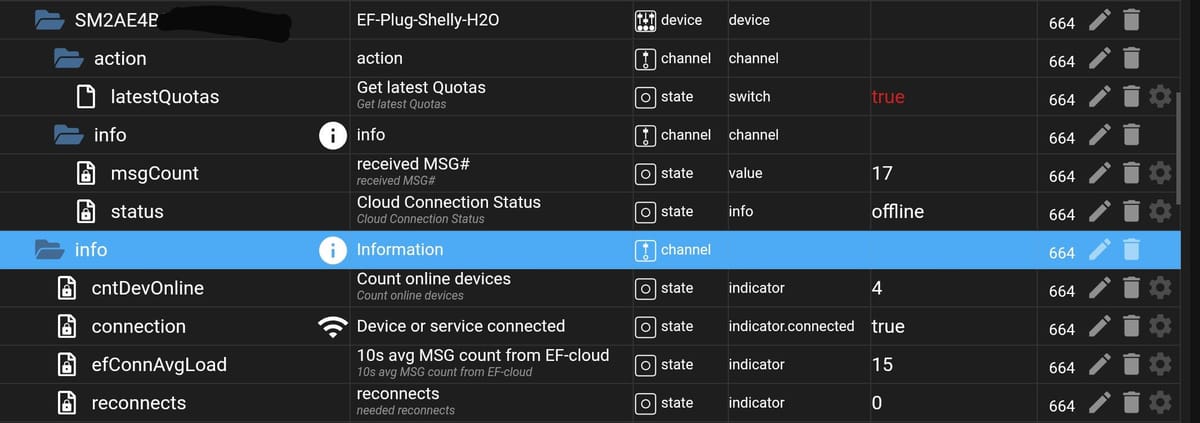Collapse the SM2AE4B device folder
The height and width of the screenshot is (423, 1200).
pyautogui.click(x=49, y=20)
